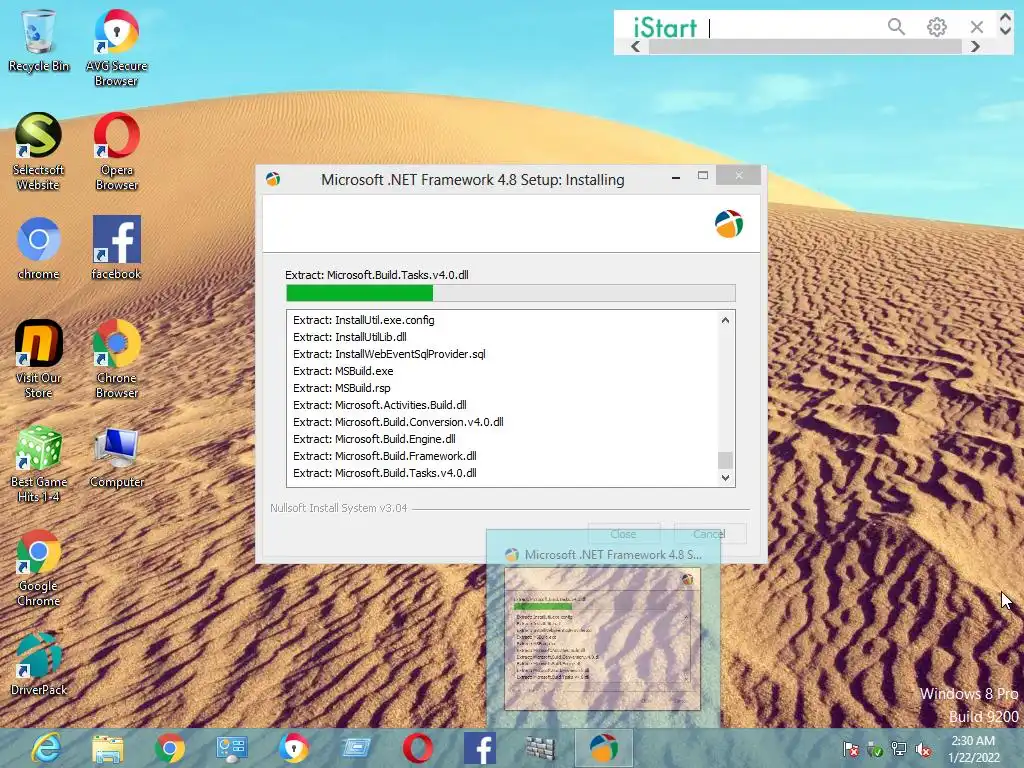1024x768 pixels.
Task: Open Google Chrome desktop shortcut
Action: click(x=39, y=568)
